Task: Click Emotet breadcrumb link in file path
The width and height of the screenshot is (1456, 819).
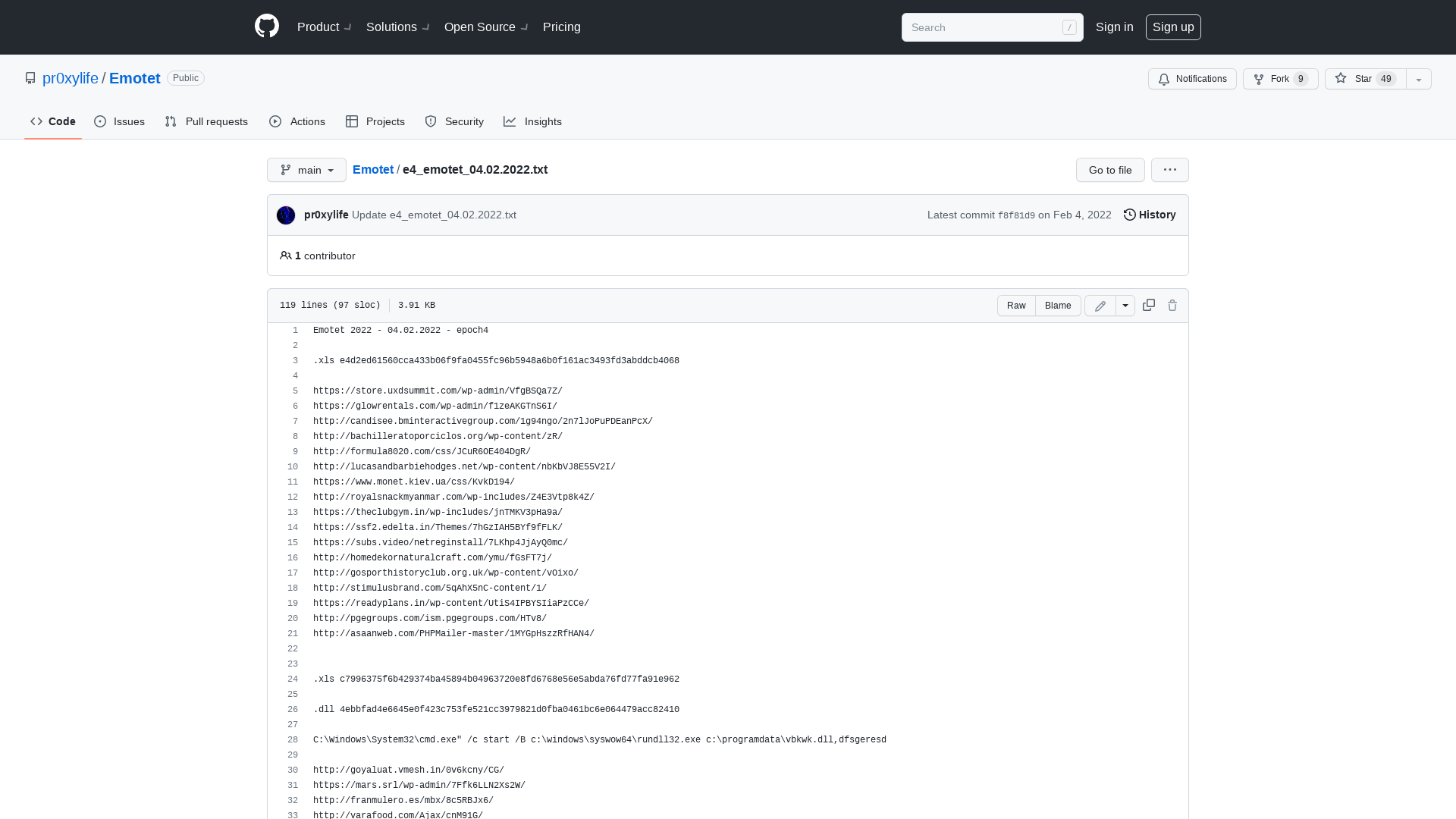Action: pyautogui.click(x=373, y=169)
